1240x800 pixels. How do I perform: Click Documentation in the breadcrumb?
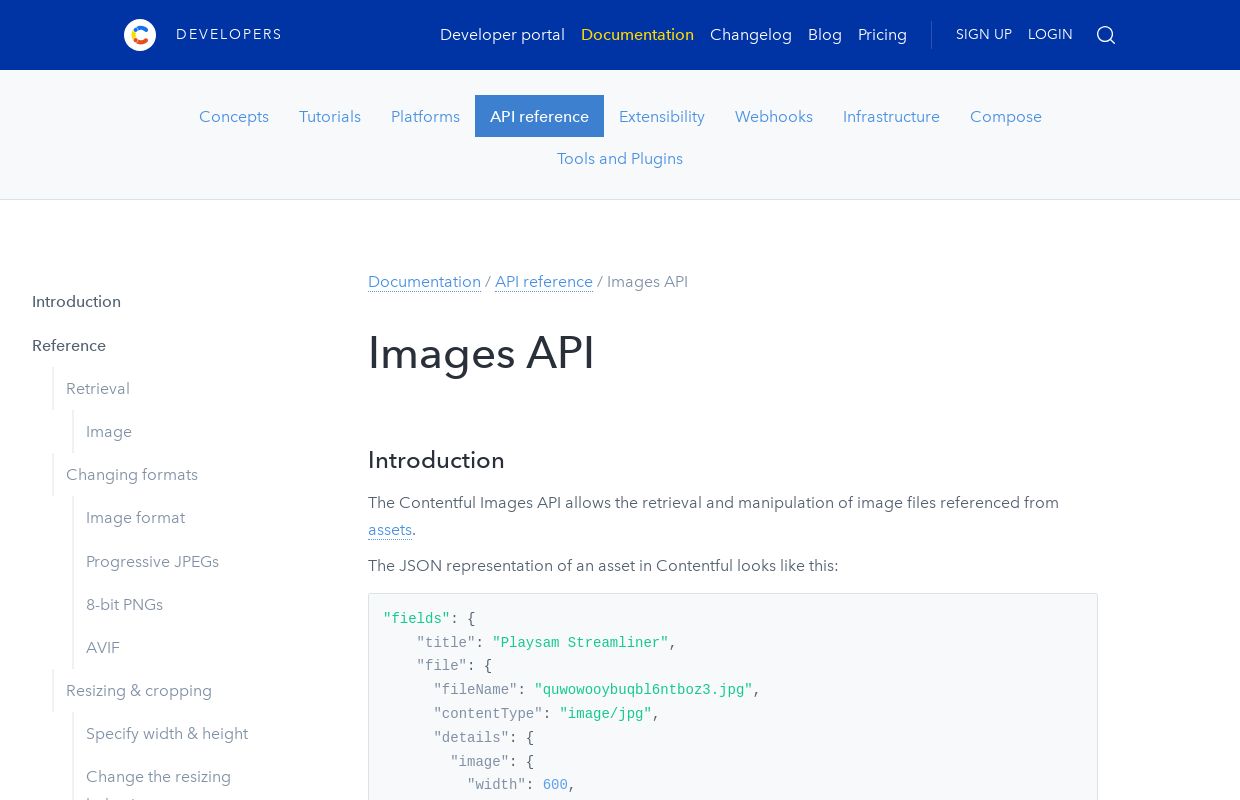click(424, 282)
